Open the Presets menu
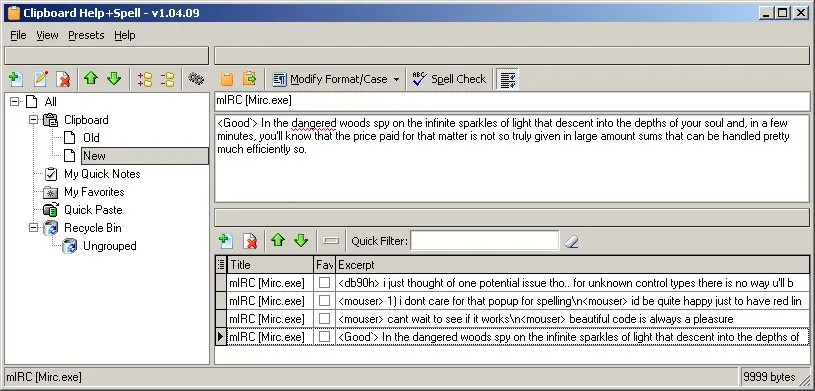This screenshot has width=815, height=391. tap(86, 35)
